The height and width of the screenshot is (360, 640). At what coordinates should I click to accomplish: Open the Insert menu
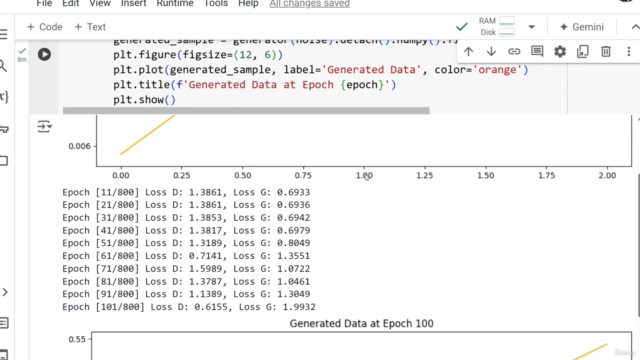[133, 4]
